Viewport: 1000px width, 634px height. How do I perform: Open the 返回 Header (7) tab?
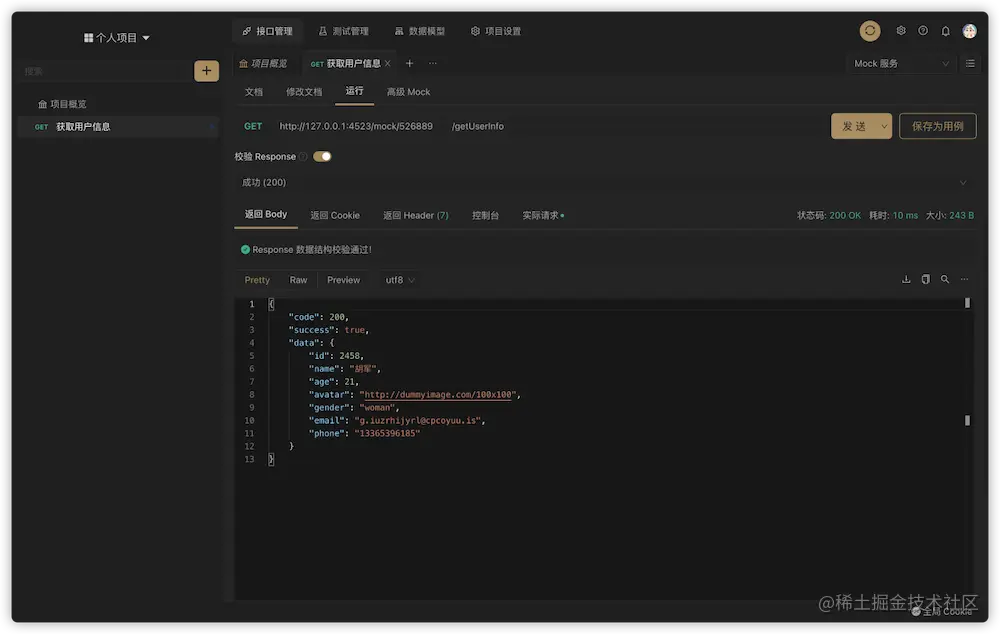[415, 214]
